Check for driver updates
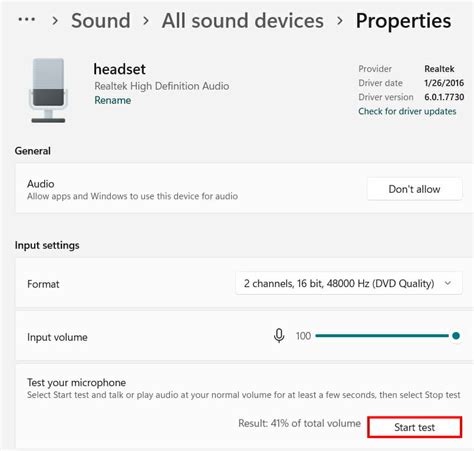This screenshot has width=474, height=451. [407, 111]
